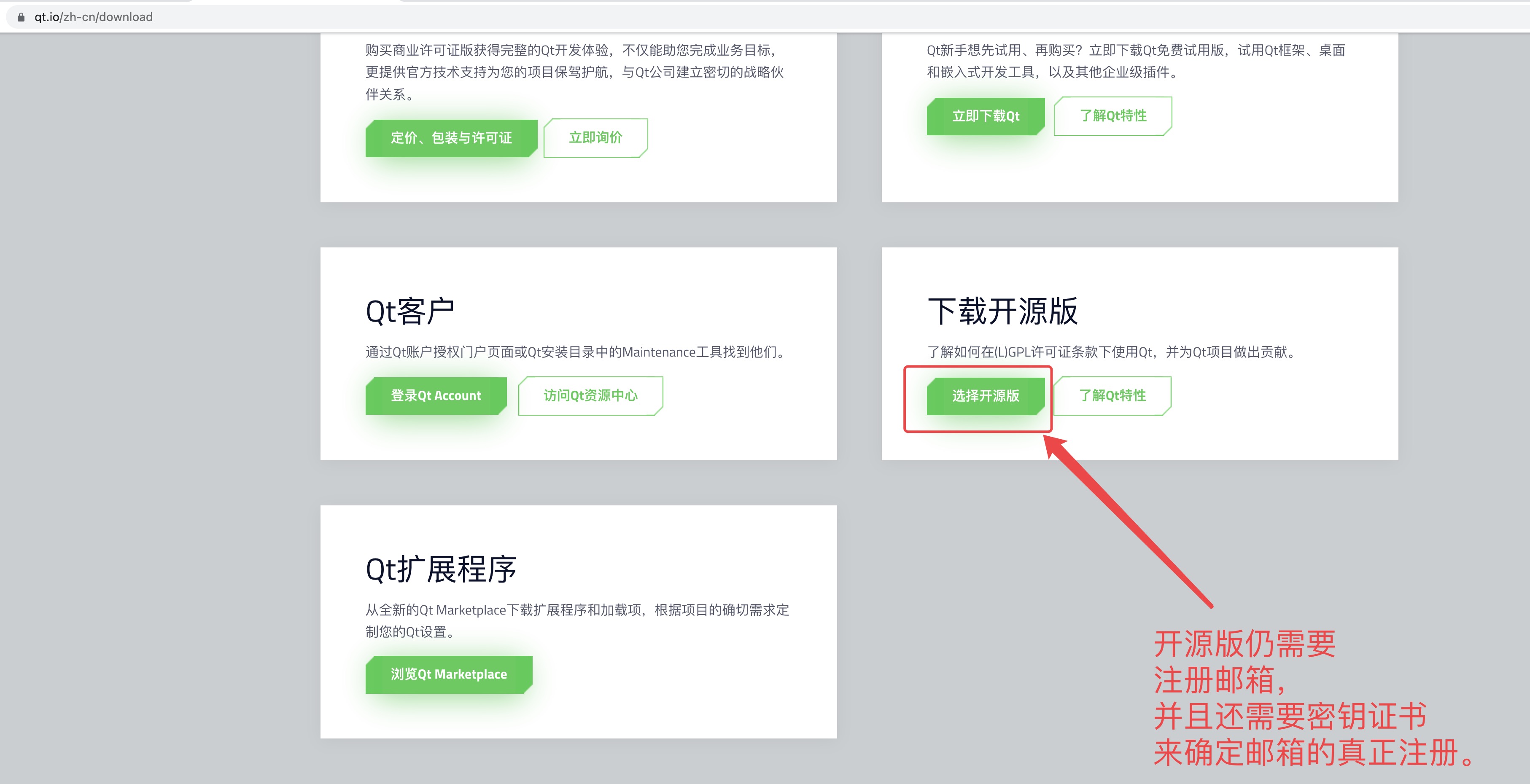Open 访问Qt资源中心 link button
The image size is (1530, 784).
(x=590, y=396)
